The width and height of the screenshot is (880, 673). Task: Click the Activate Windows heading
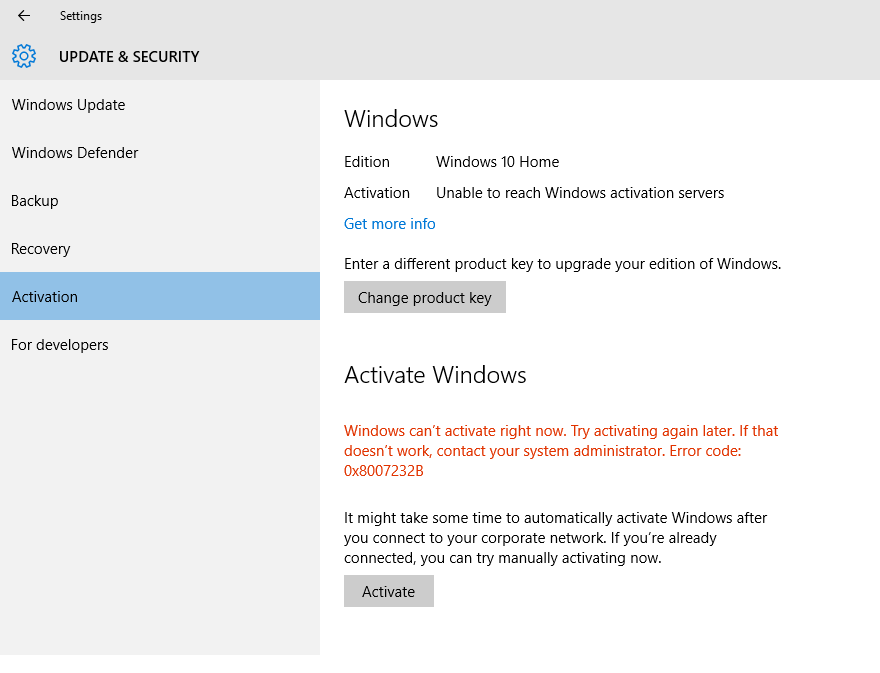point(435,375)
